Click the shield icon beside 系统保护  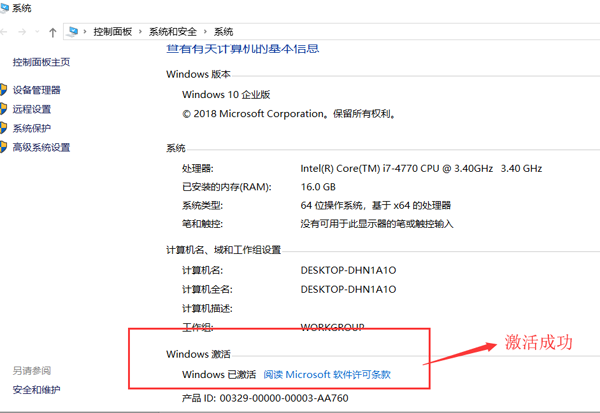[3, 128]
